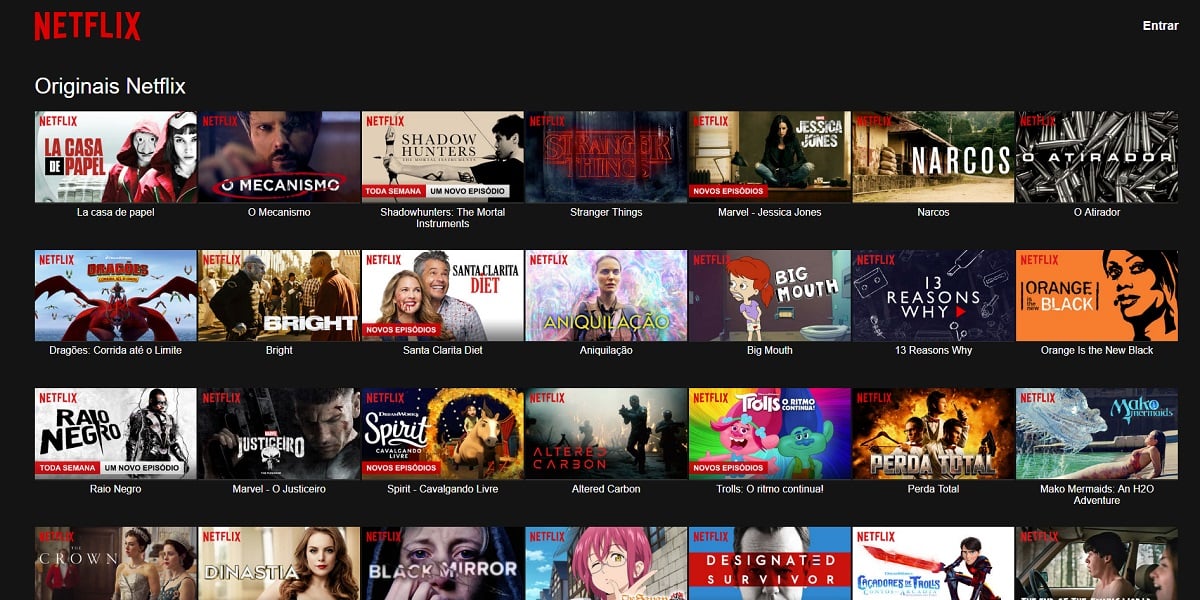Click the "13 Reasons Why" title caption
Image resolution: width=1200 pixels, height=600 pixels.
tap(933, 351)
